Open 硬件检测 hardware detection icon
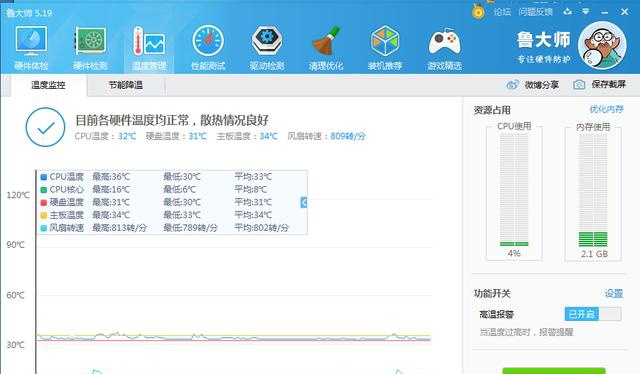Image resolution: width=640 pixels, height=374 pixels. [90, 41]
